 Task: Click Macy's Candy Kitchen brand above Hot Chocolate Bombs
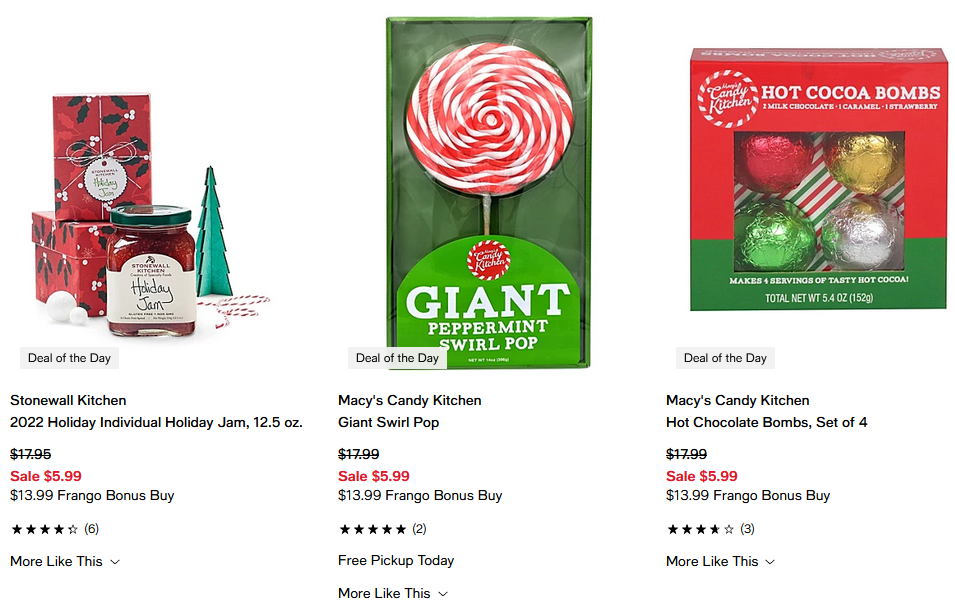pos(738,400)
